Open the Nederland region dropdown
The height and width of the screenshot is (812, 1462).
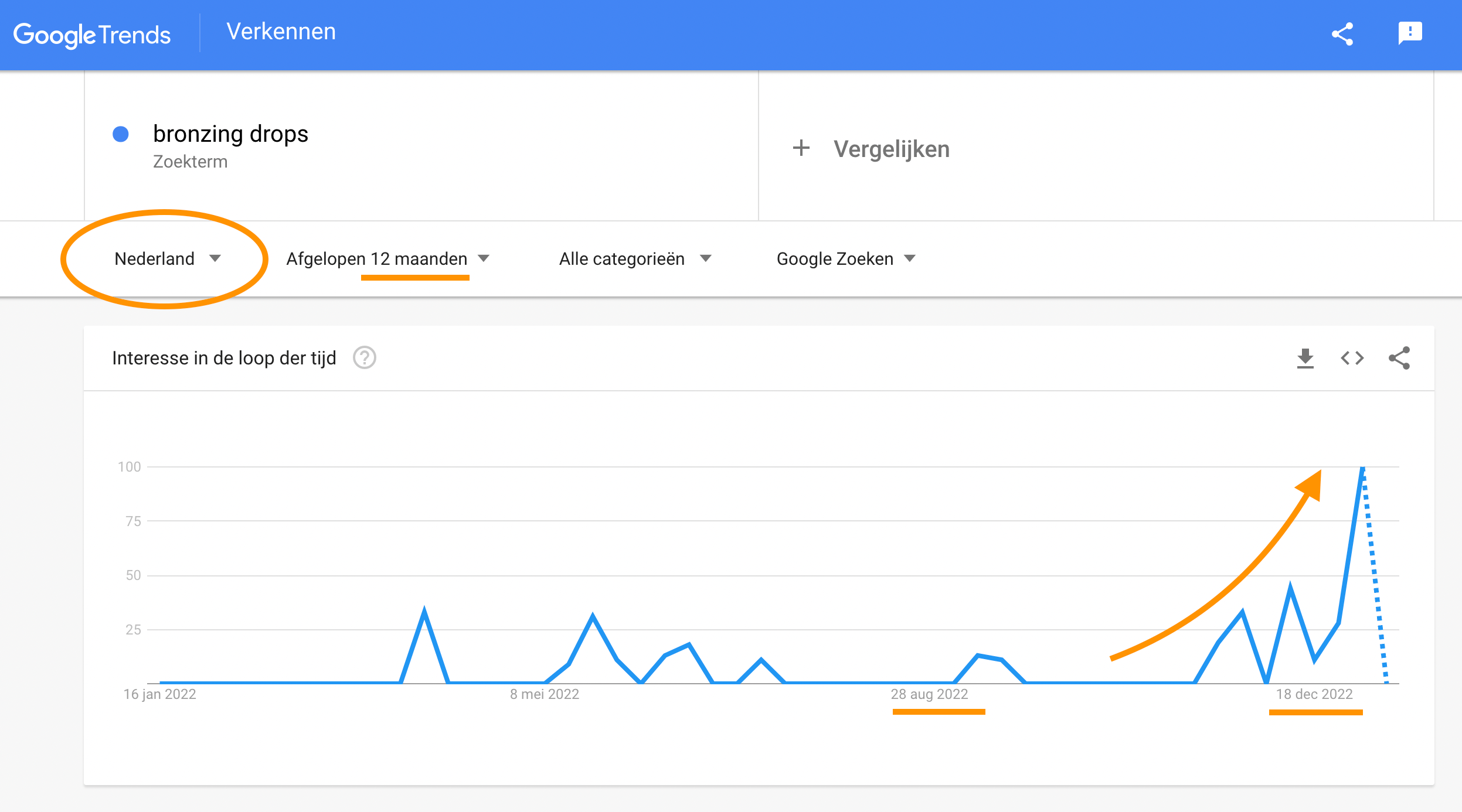pyautogui.click(x=168, y=258)
